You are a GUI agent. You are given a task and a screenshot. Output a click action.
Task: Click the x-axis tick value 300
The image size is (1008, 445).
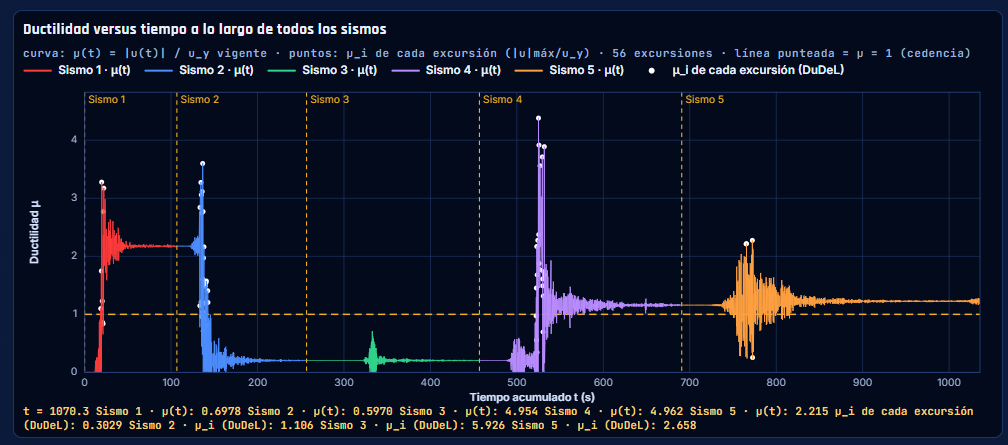343,382
